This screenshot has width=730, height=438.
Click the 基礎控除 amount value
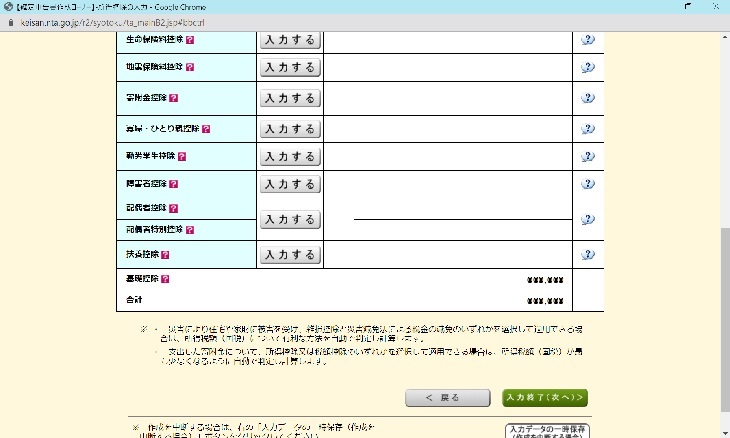[x=545, y=280]
